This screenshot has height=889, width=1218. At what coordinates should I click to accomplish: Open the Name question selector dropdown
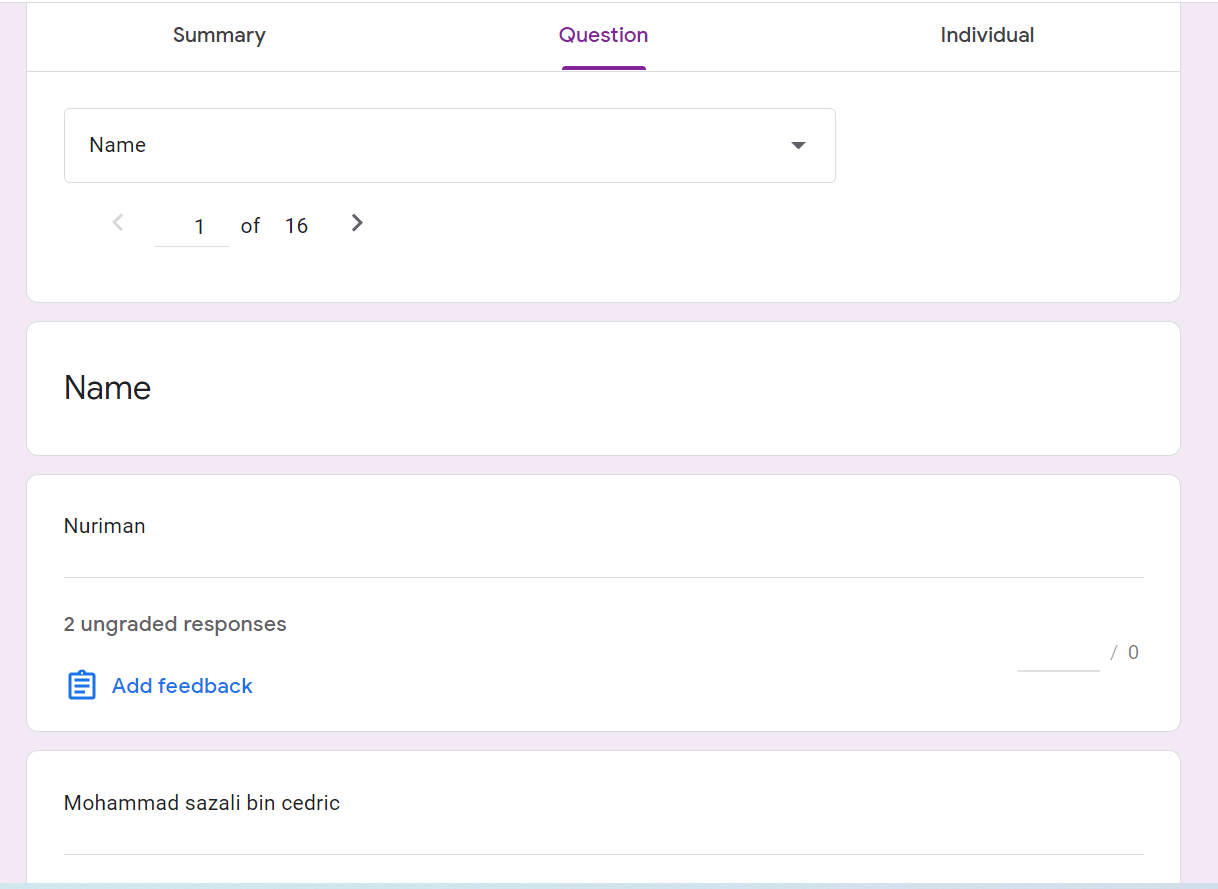(x=449, y=145)
